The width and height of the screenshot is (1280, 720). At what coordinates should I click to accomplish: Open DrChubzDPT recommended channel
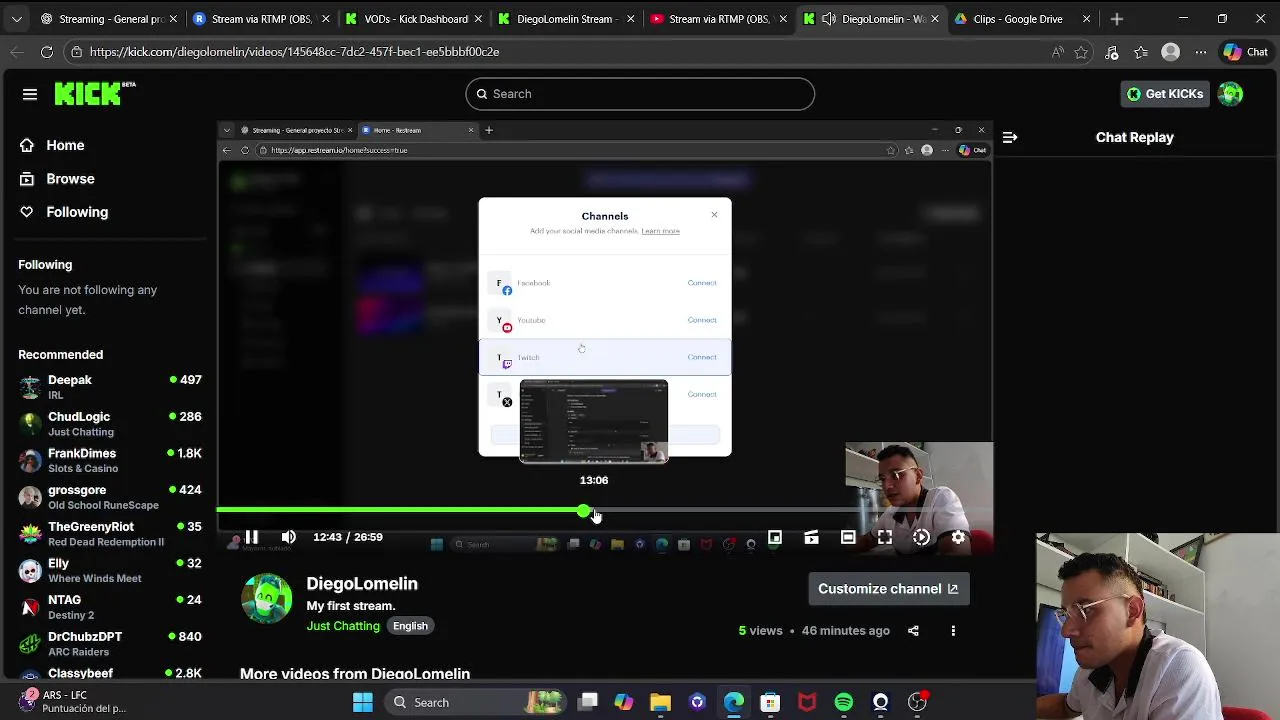point(110,644)
